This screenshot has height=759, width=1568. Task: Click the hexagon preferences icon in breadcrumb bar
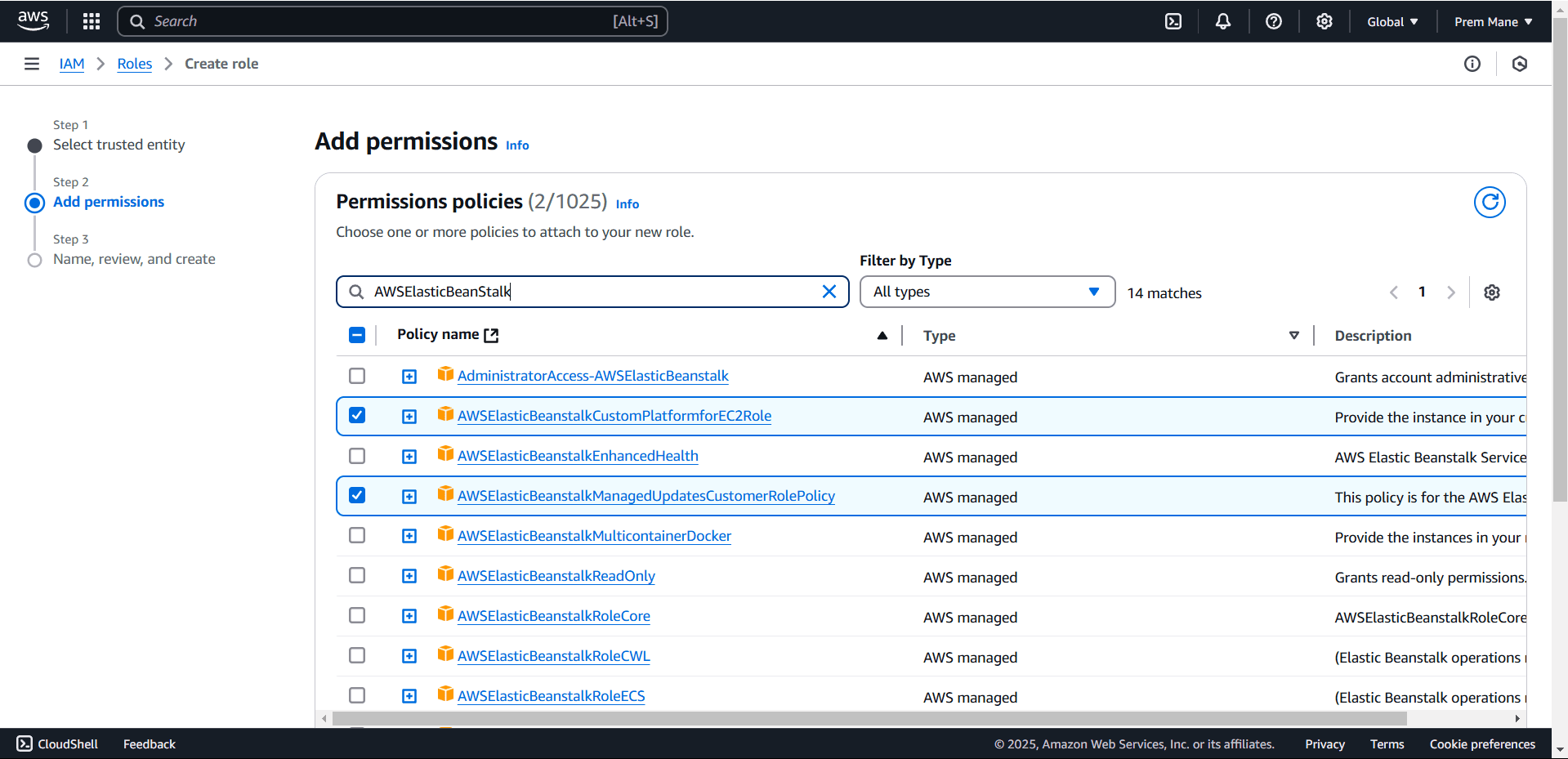tap(1520, 64)
